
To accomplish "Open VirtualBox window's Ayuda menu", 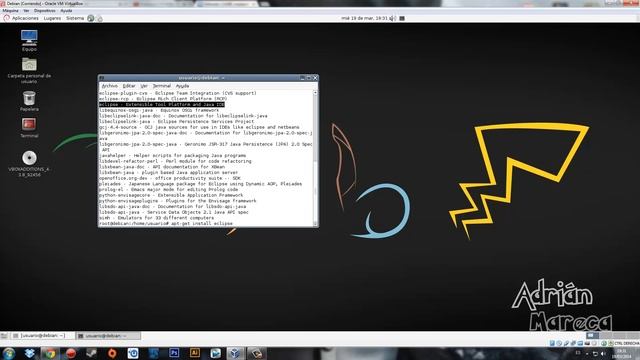I will click(66, 11).
